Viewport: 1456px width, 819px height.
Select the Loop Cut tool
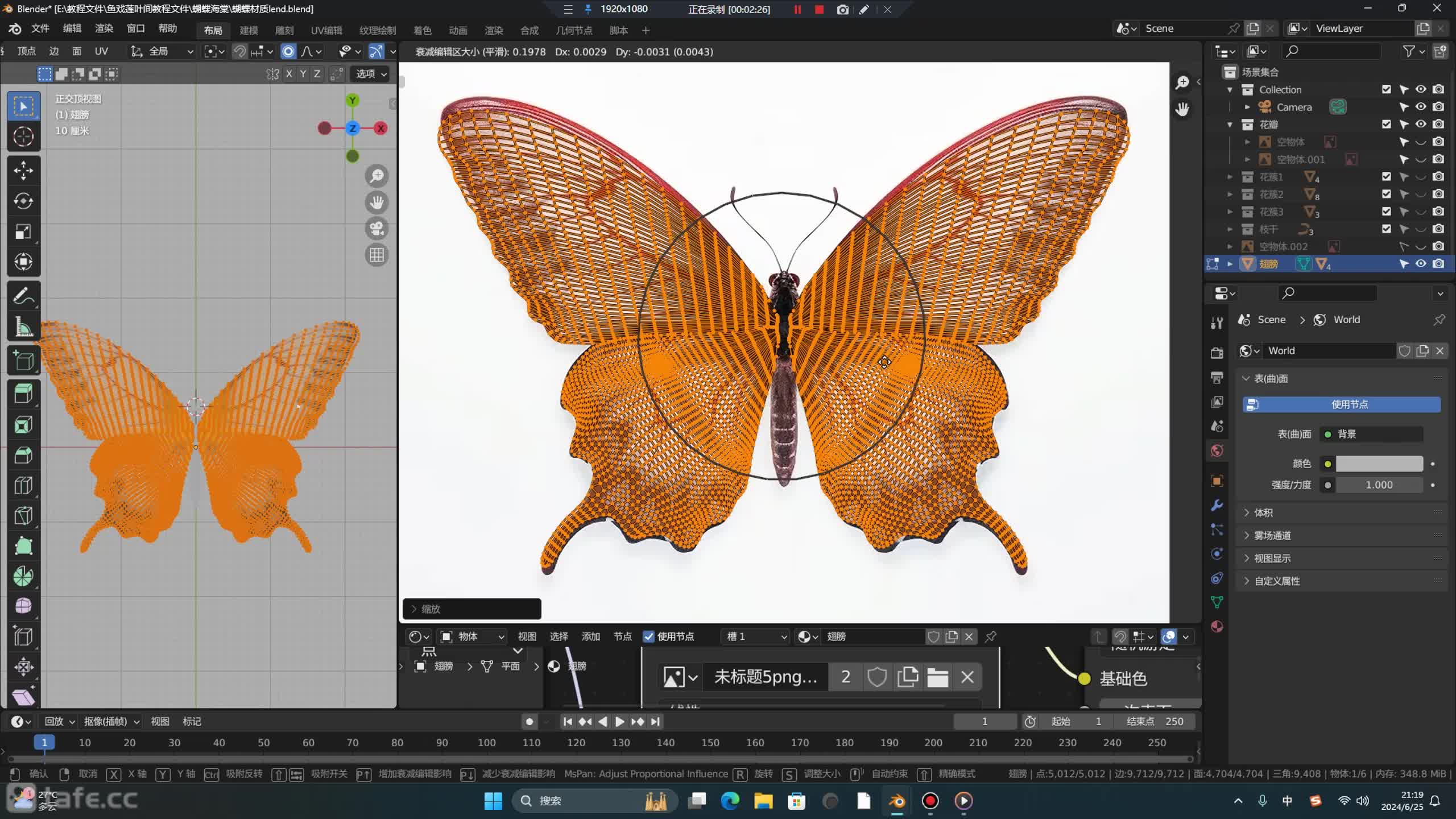click(x=23, y=485)
